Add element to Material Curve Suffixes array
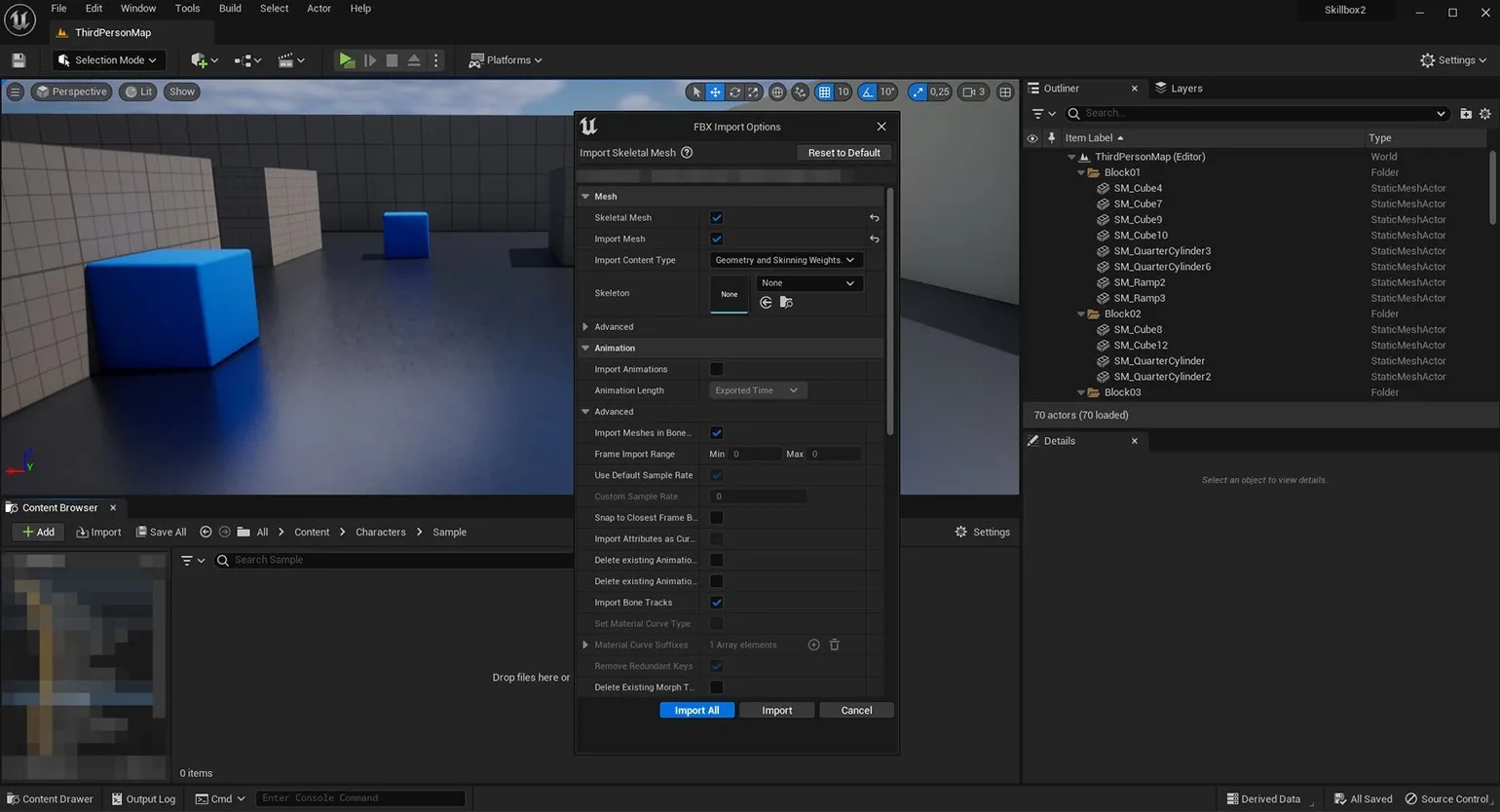Image resolution: width=1500 pixels, height=812 pixels. point(813,645)
